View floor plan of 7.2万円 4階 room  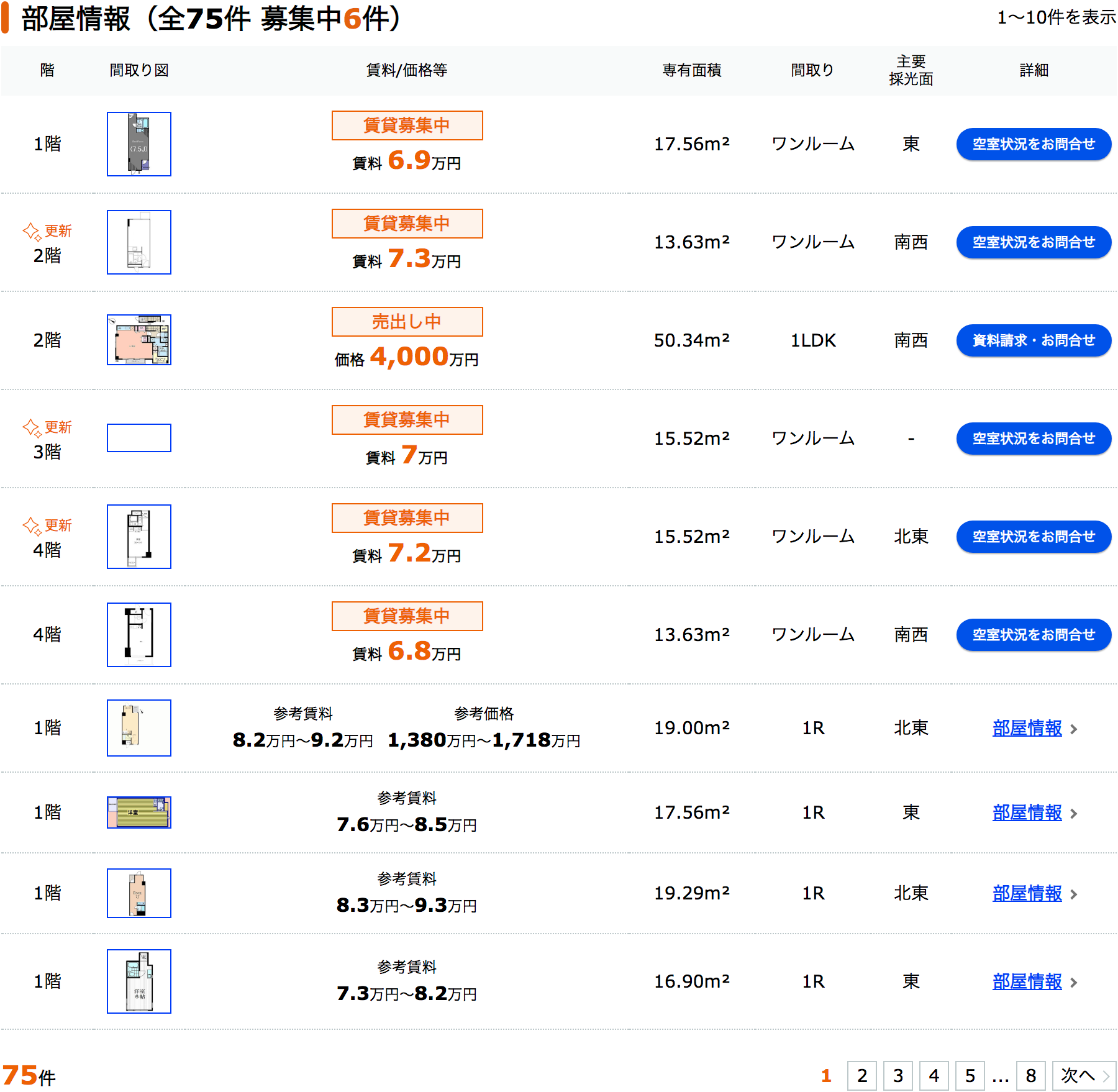139,537
